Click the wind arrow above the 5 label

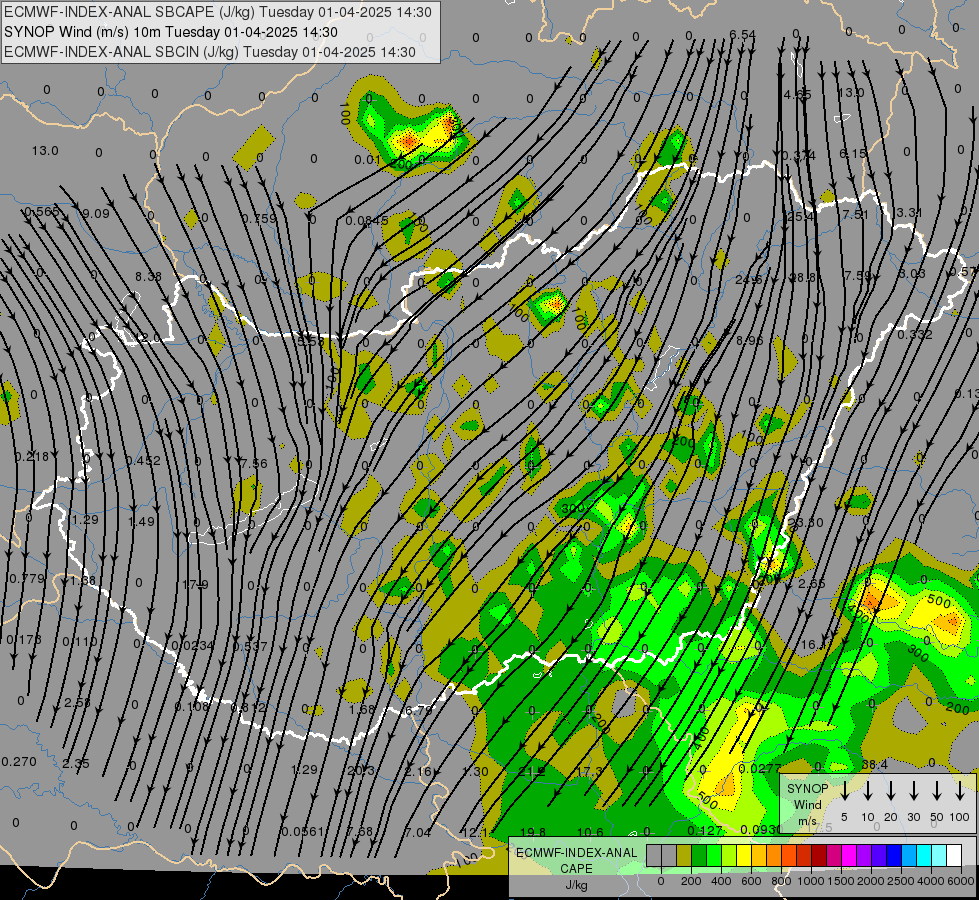845,791
